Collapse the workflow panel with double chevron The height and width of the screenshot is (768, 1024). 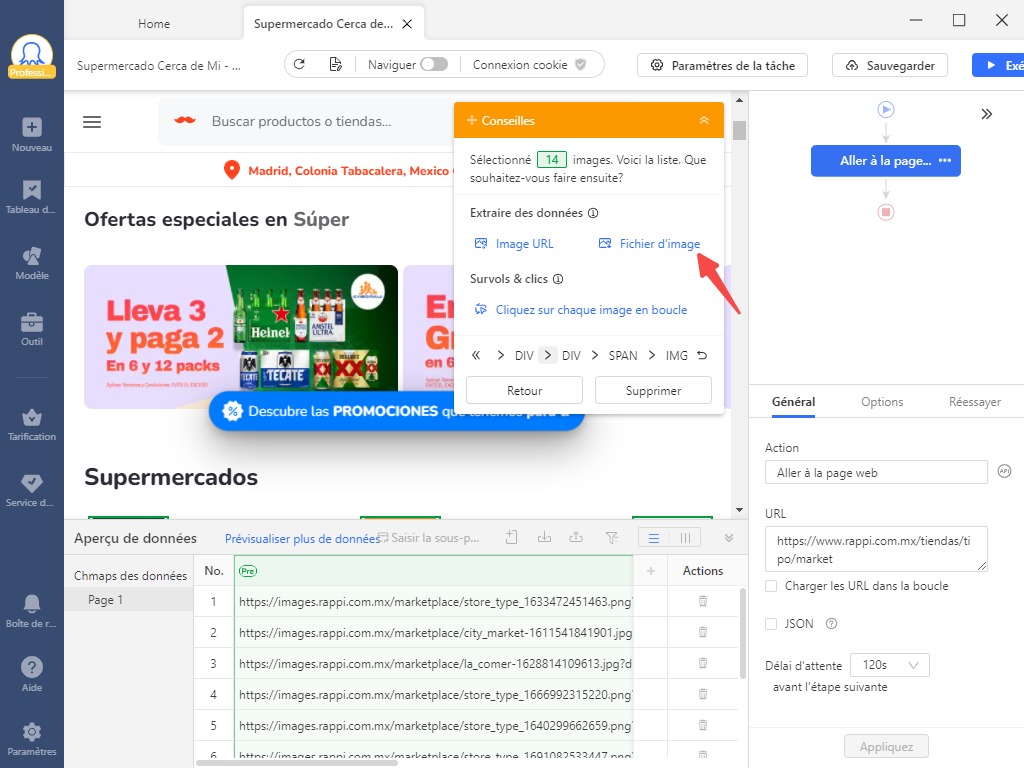tap(986, 114)
